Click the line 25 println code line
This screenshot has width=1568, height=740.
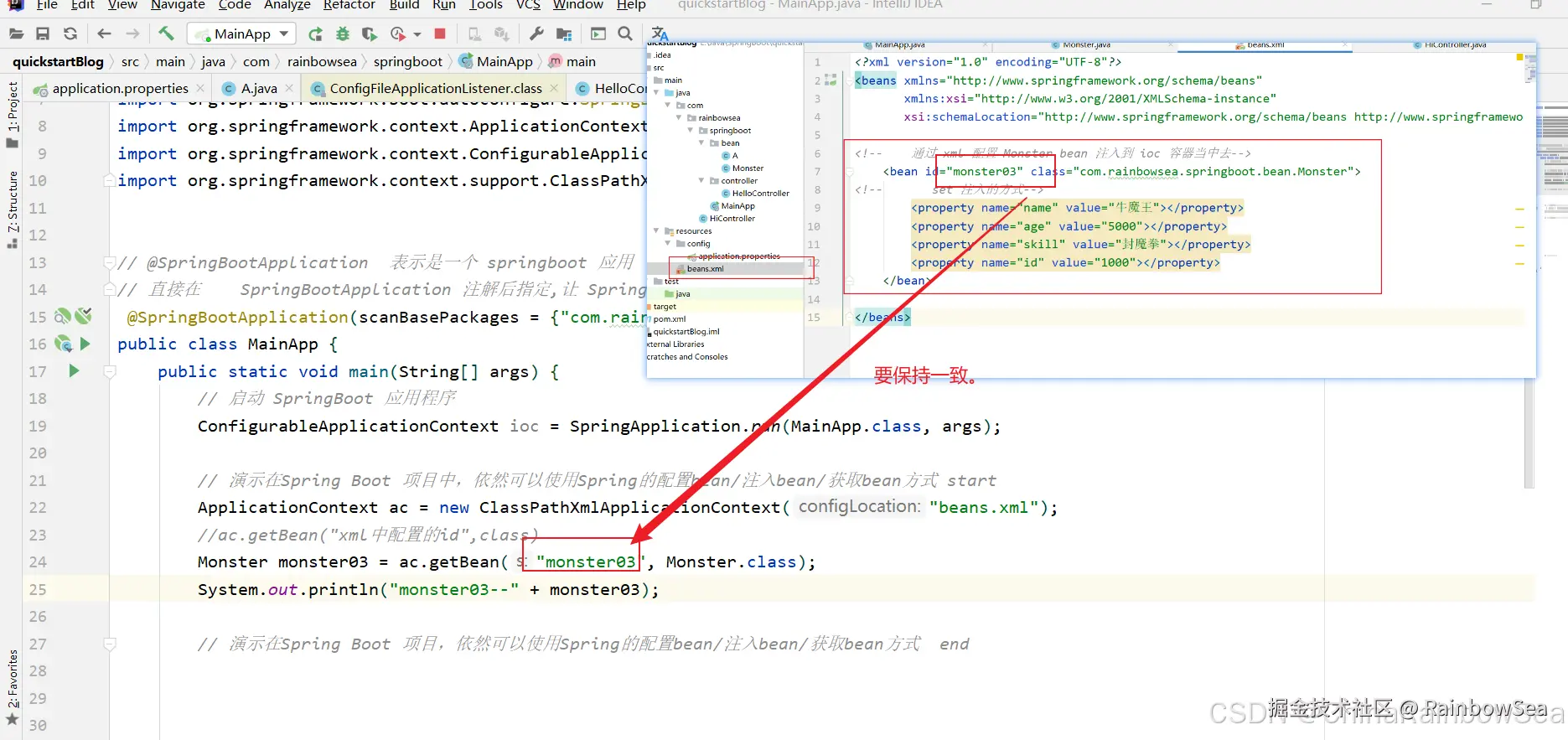click(x=428, y=589)
